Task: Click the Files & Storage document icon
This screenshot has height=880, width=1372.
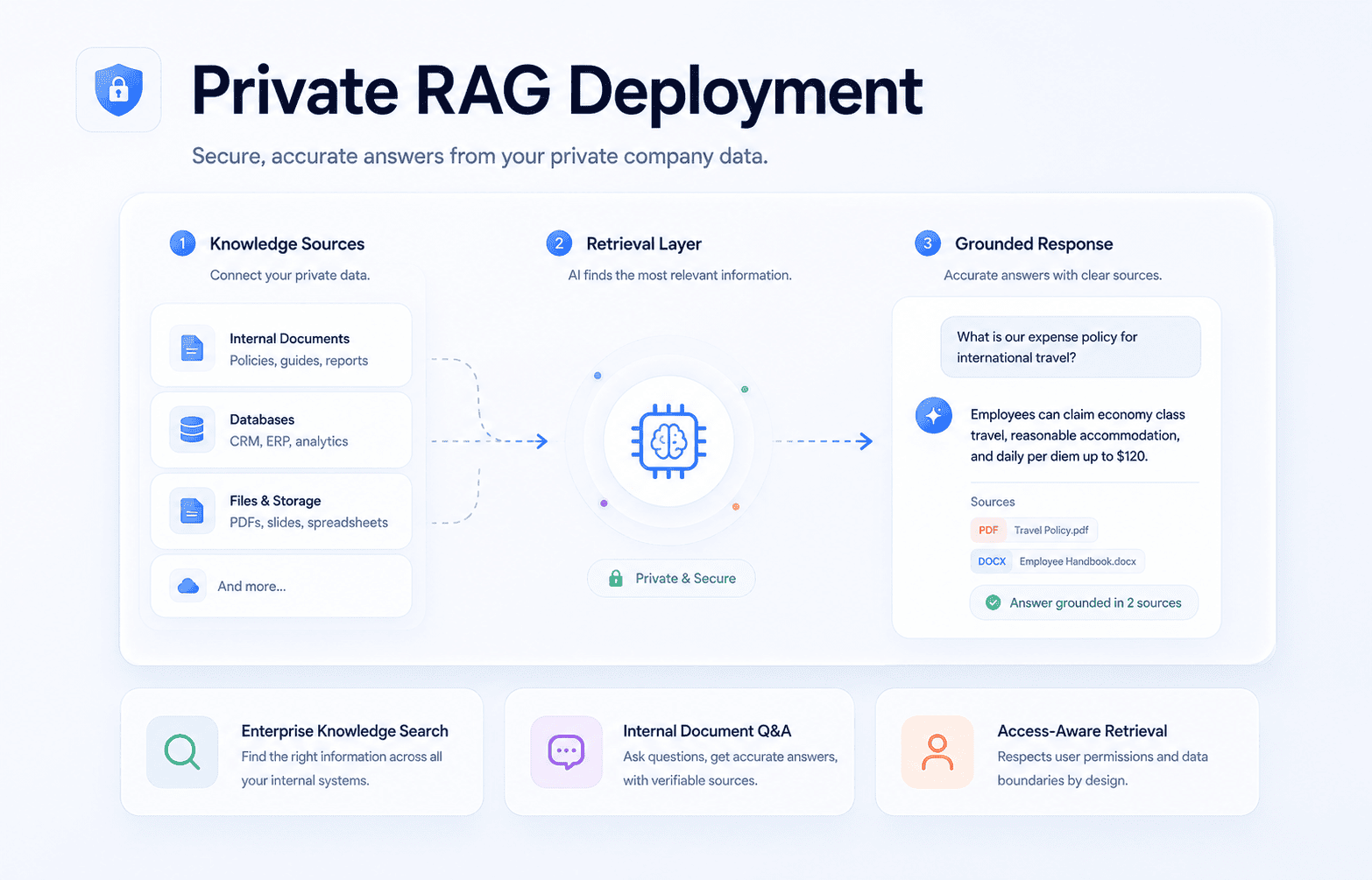Action: pyautogui.click(x=192, y=510)
